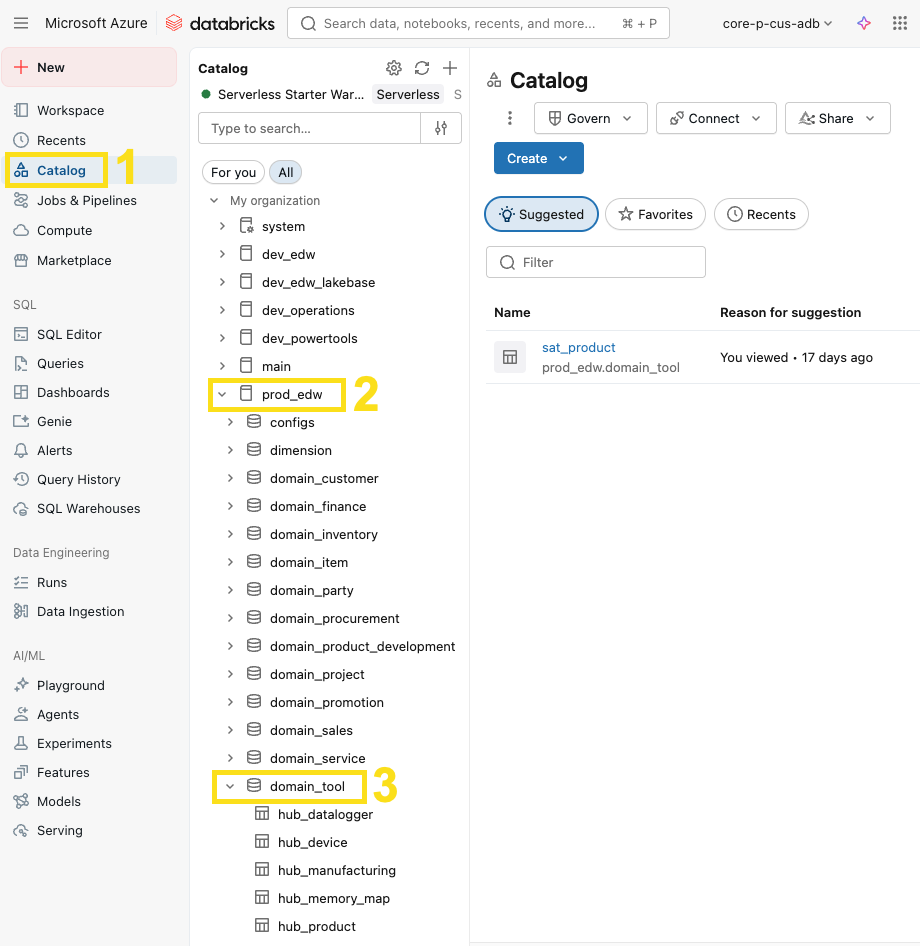Open catalog search filter options icon
This screenshot has height=946, width=920.
point(441,128)
